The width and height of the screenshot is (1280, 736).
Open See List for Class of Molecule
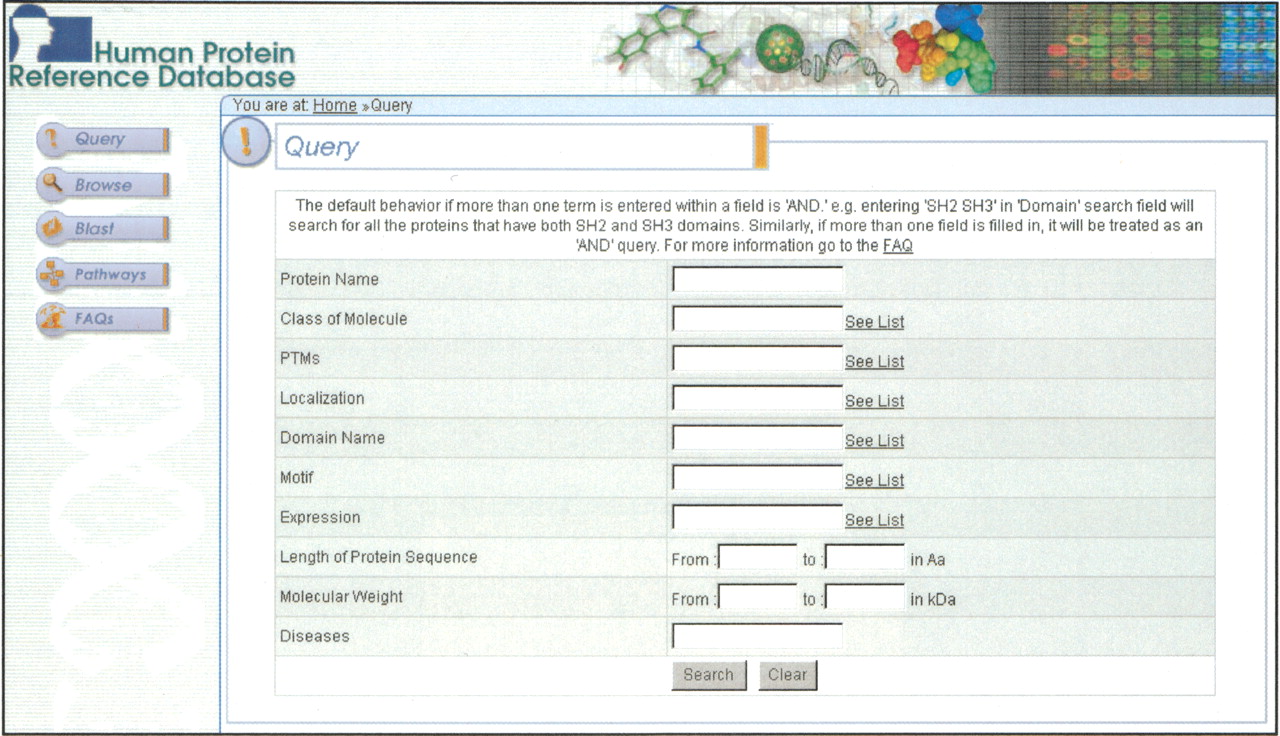point(874,322)
